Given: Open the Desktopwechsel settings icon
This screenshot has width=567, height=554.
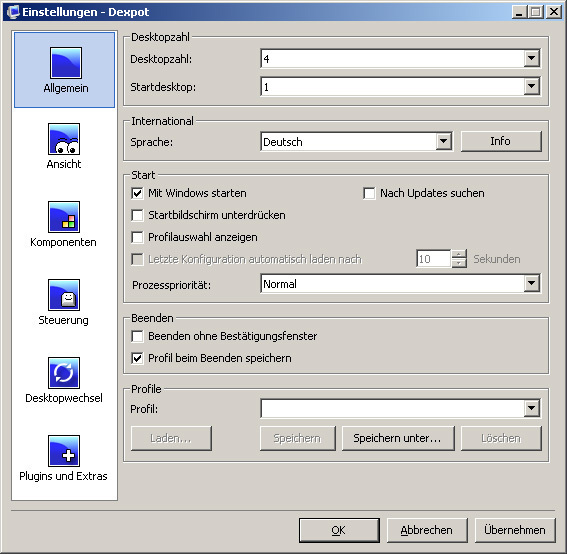Looking at the screenshot, I should tap(64, 373).
